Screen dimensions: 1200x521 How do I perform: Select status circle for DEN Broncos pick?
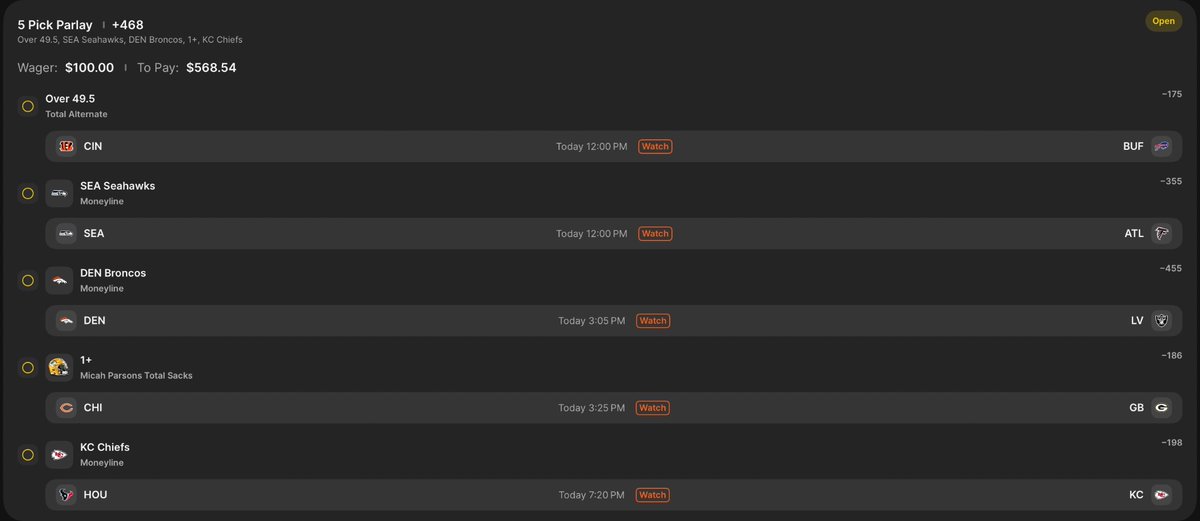click(x=28, y=280)
